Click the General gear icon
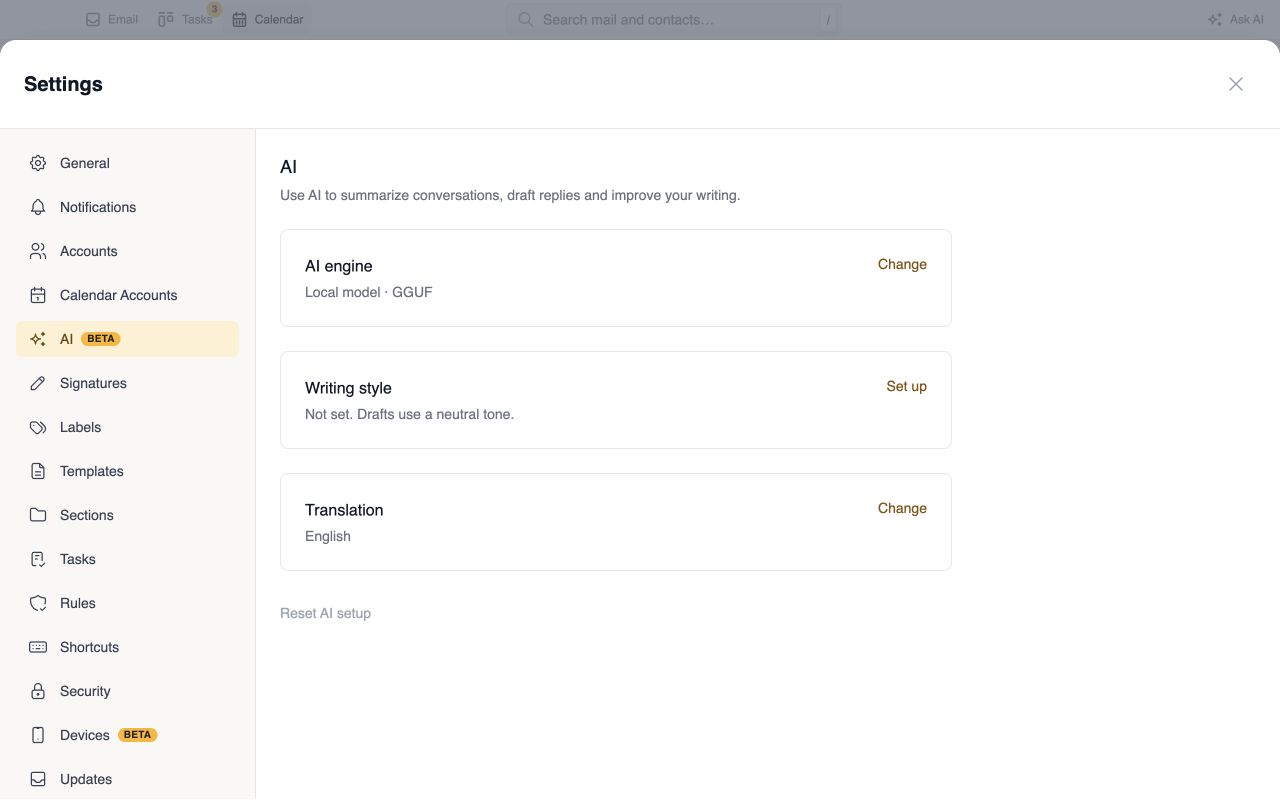This screenshot has height=800, width=1280. 38,163
